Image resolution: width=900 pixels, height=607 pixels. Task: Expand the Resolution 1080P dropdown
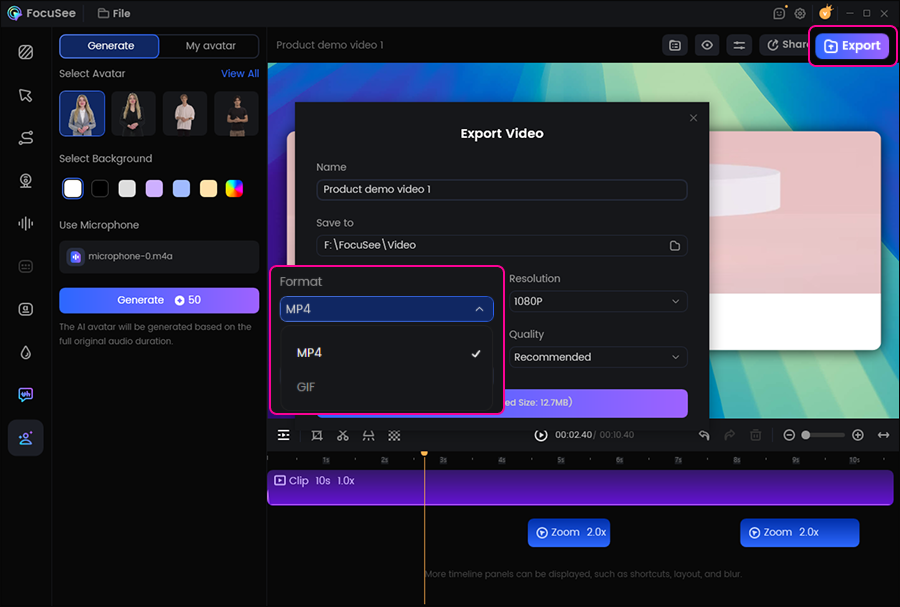pos(597,301)
